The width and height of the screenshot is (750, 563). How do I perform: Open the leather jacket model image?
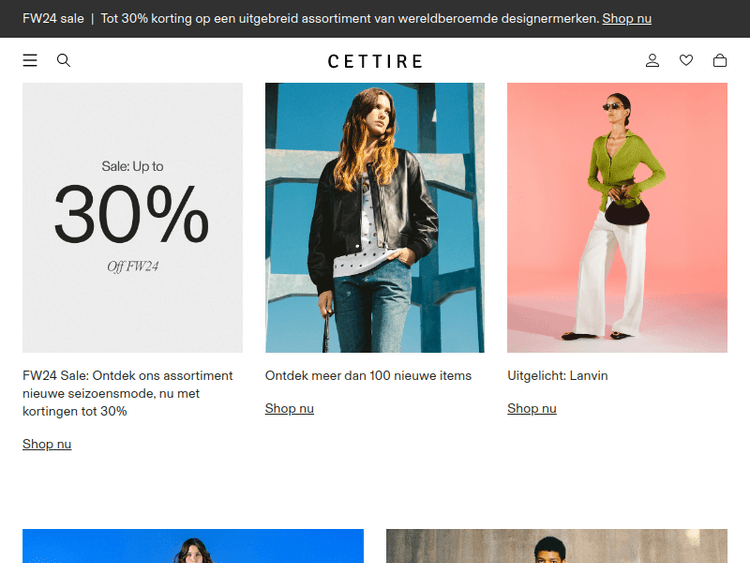click(375, 218)
